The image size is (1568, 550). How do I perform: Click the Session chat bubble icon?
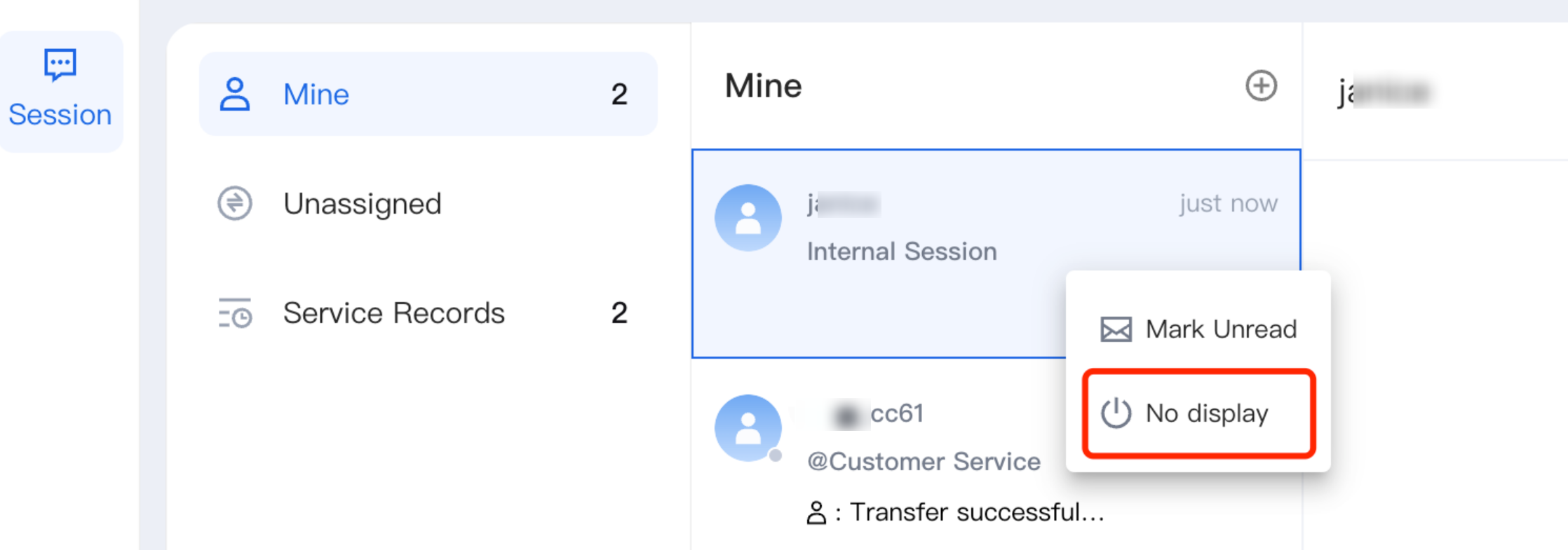(x=60, y=64)
